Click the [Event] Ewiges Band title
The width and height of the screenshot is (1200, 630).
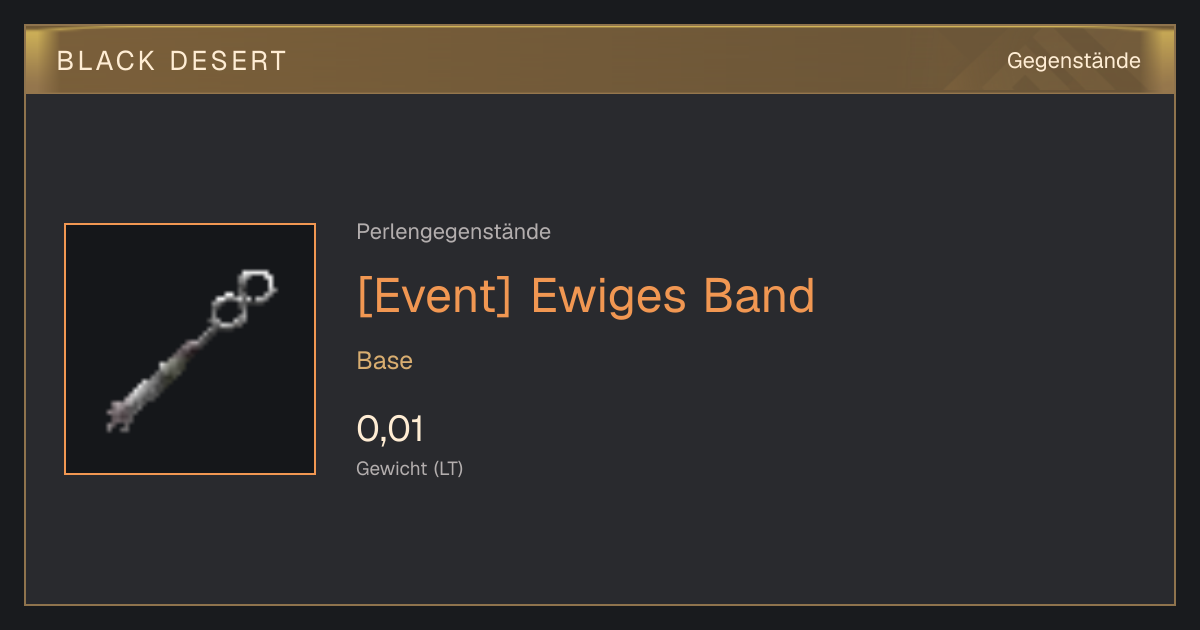pos(586,296)
